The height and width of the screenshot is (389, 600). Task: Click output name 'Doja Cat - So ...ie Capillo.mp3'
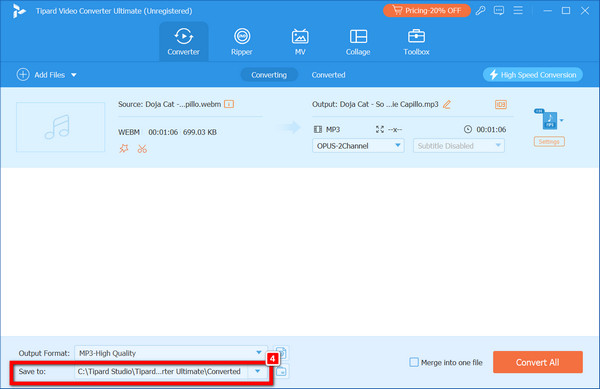[x=389, y=104]
